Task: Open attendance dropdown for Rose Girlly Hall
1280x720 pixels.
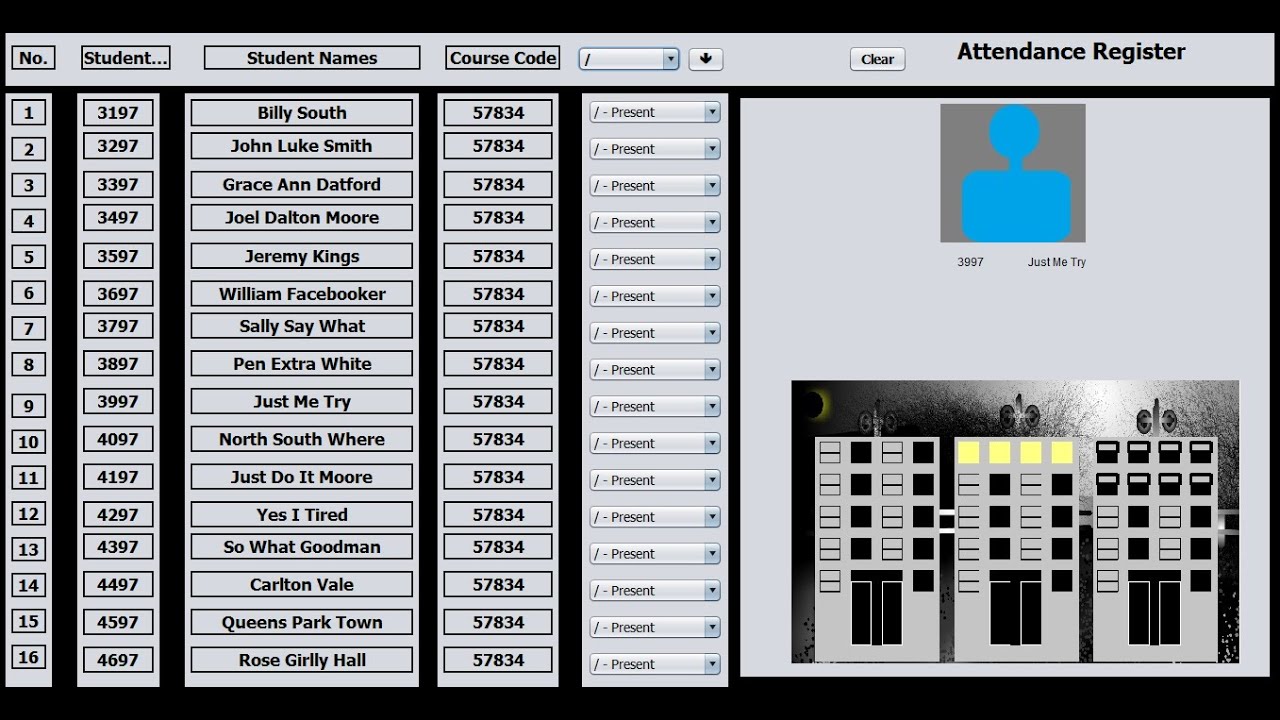Action: (655, 664)
